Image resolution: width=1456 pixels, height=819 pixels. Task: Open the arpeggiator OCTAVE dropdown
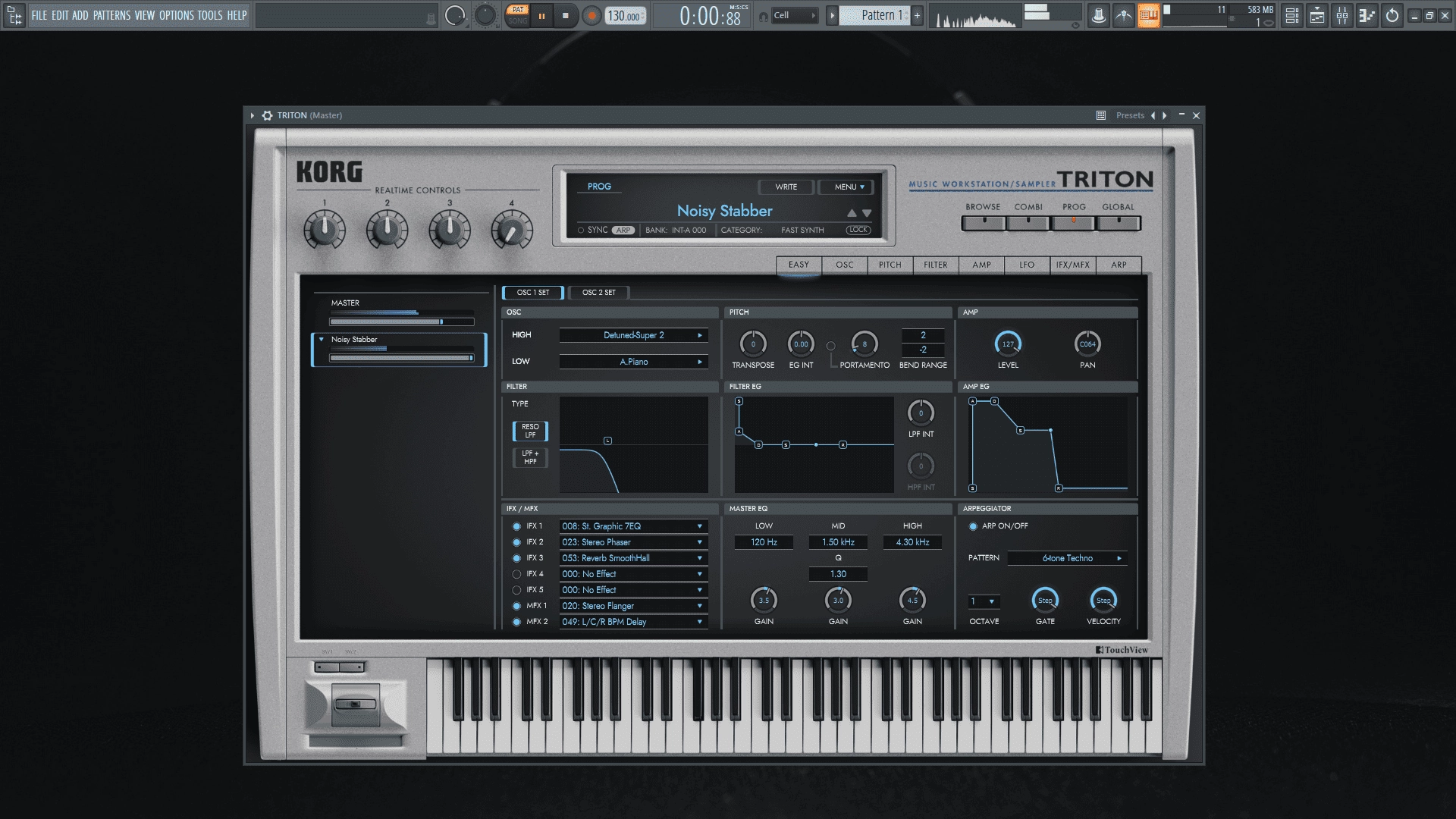coord(984,601)
